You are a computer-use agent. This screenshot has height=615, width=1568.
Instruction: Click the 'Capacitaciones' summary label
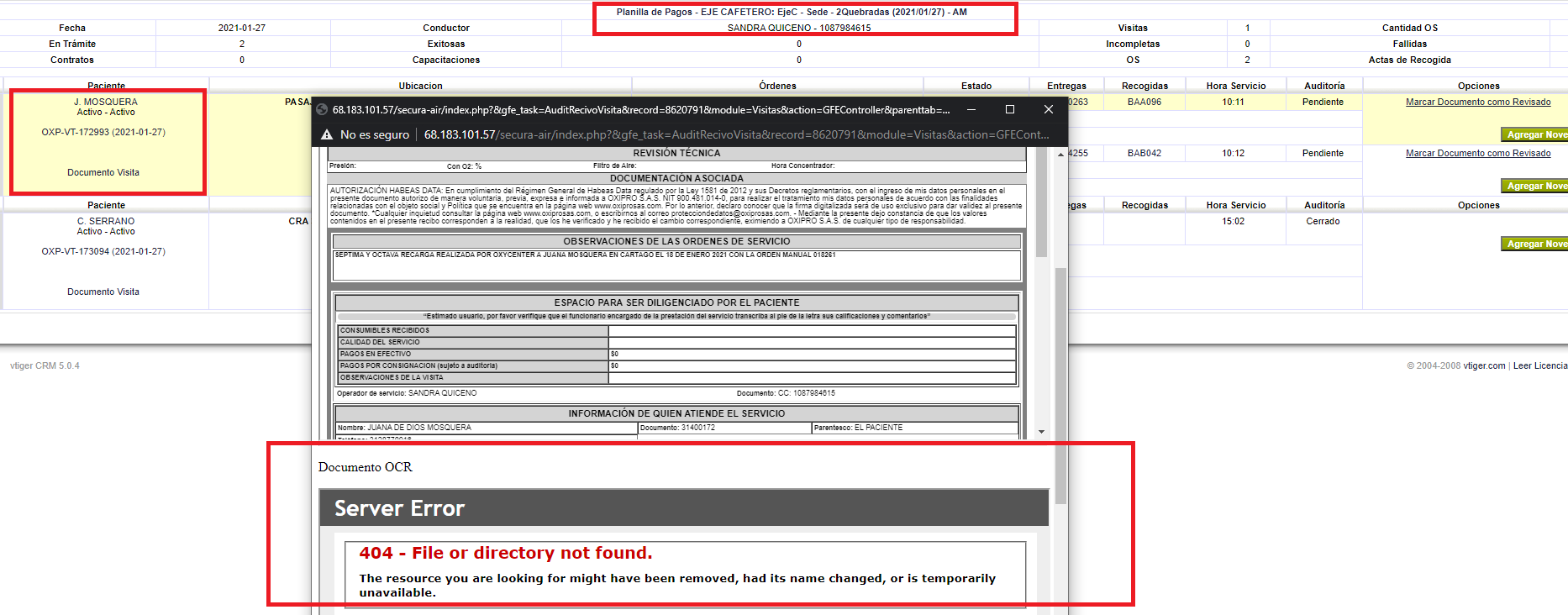coord(446,60)
